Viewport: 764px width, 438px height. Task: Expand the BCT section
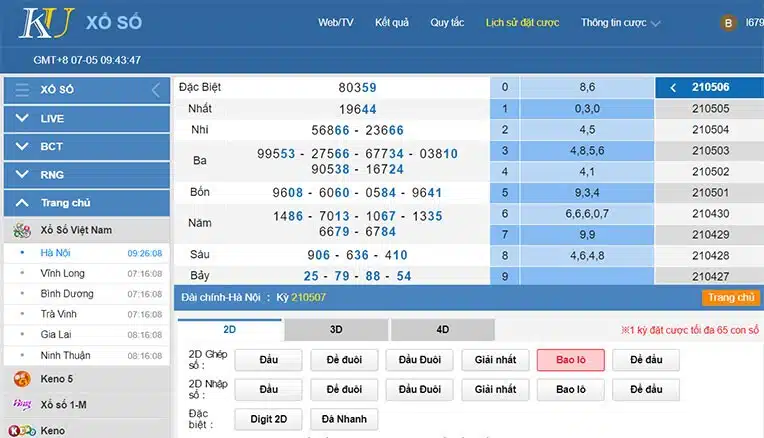click(87, 147)
